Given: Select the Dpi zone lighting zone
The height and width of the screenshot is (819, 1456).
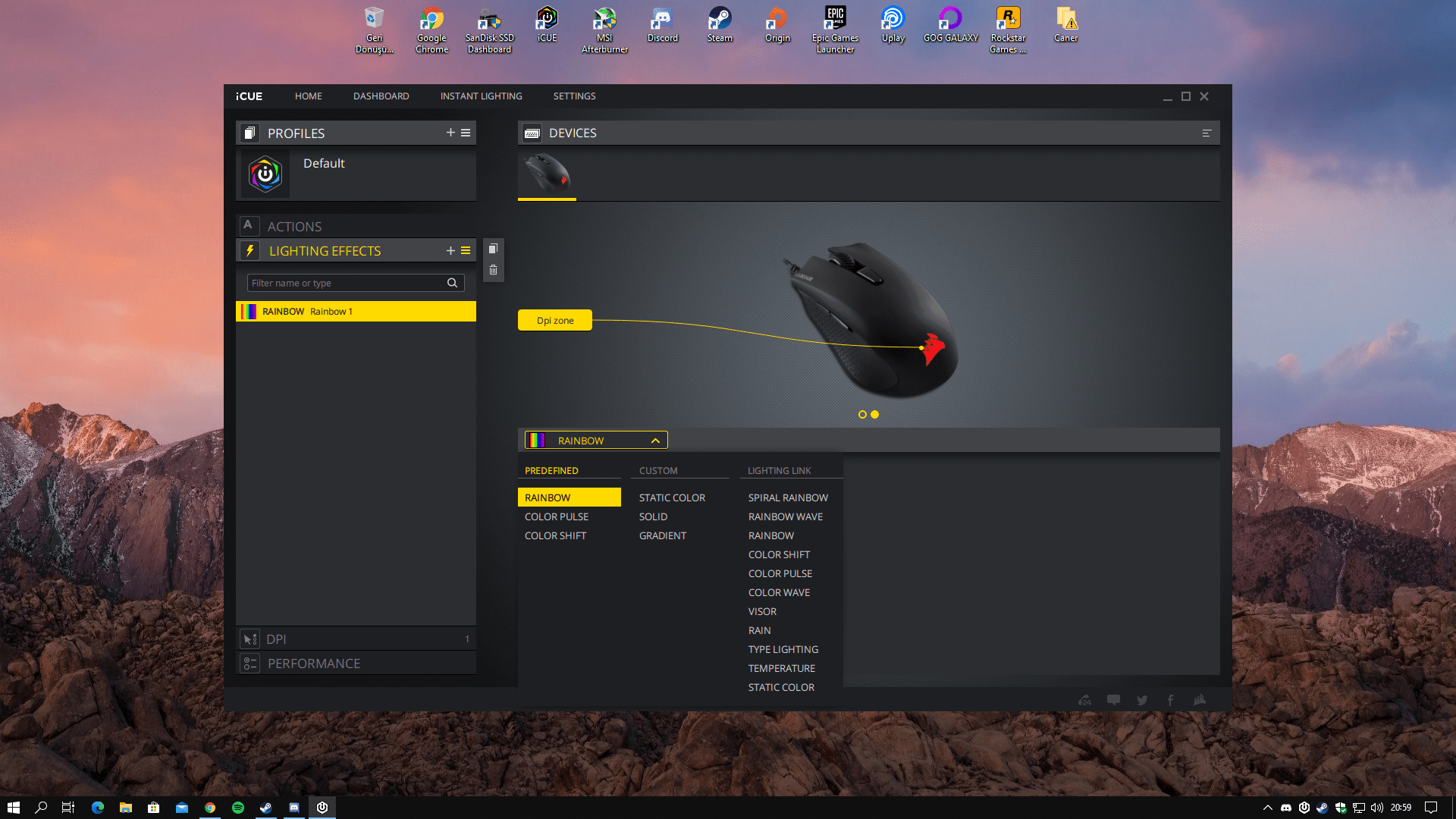Looking at the screenshot, I should 555,321.
